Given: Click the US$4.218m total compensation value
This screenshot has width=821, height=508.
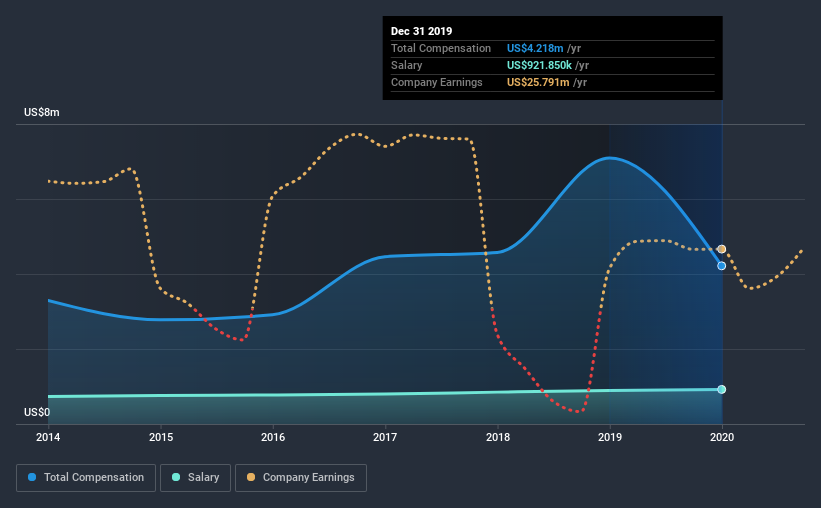Looking at the screenshot, I should (535, 48).
